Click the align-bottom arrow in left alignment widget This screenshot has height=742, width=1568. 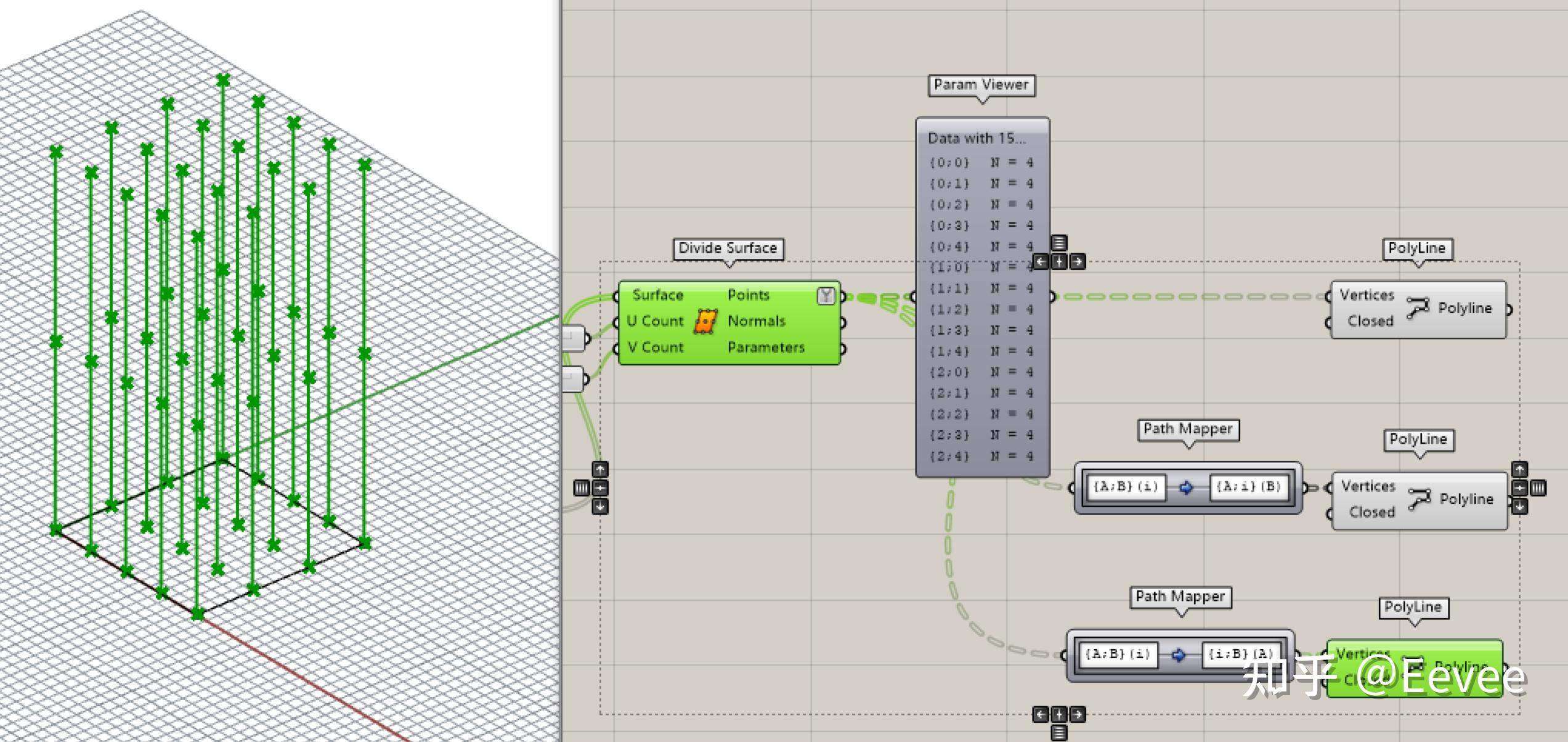(x=600, y=507)
